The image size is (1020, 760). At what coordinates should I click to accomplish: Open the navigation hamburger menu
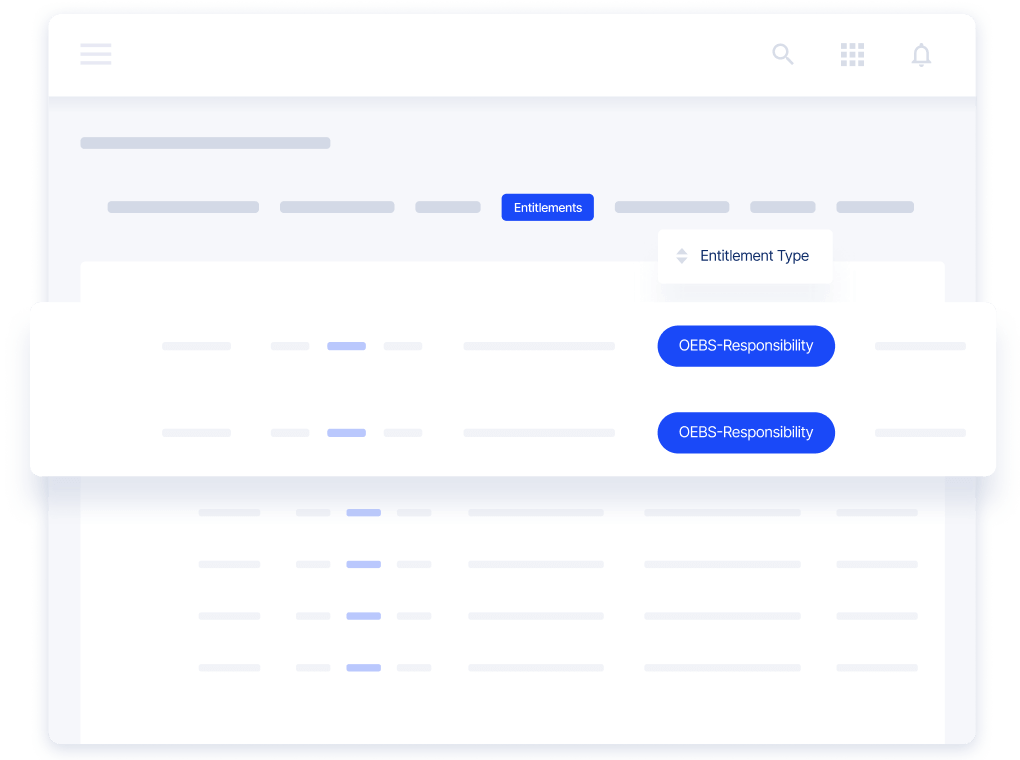click(96, 54)
